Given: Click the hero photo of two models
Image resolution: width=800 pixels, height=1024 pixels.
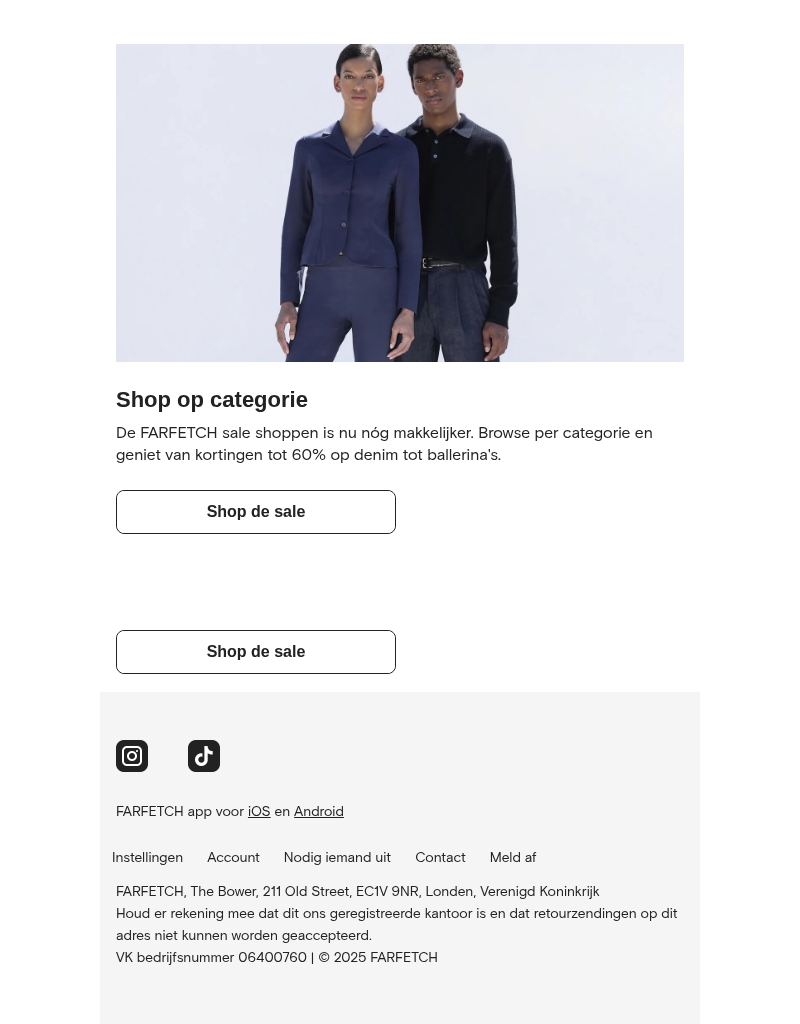Looking at the screenshot, I should (400, 203).
